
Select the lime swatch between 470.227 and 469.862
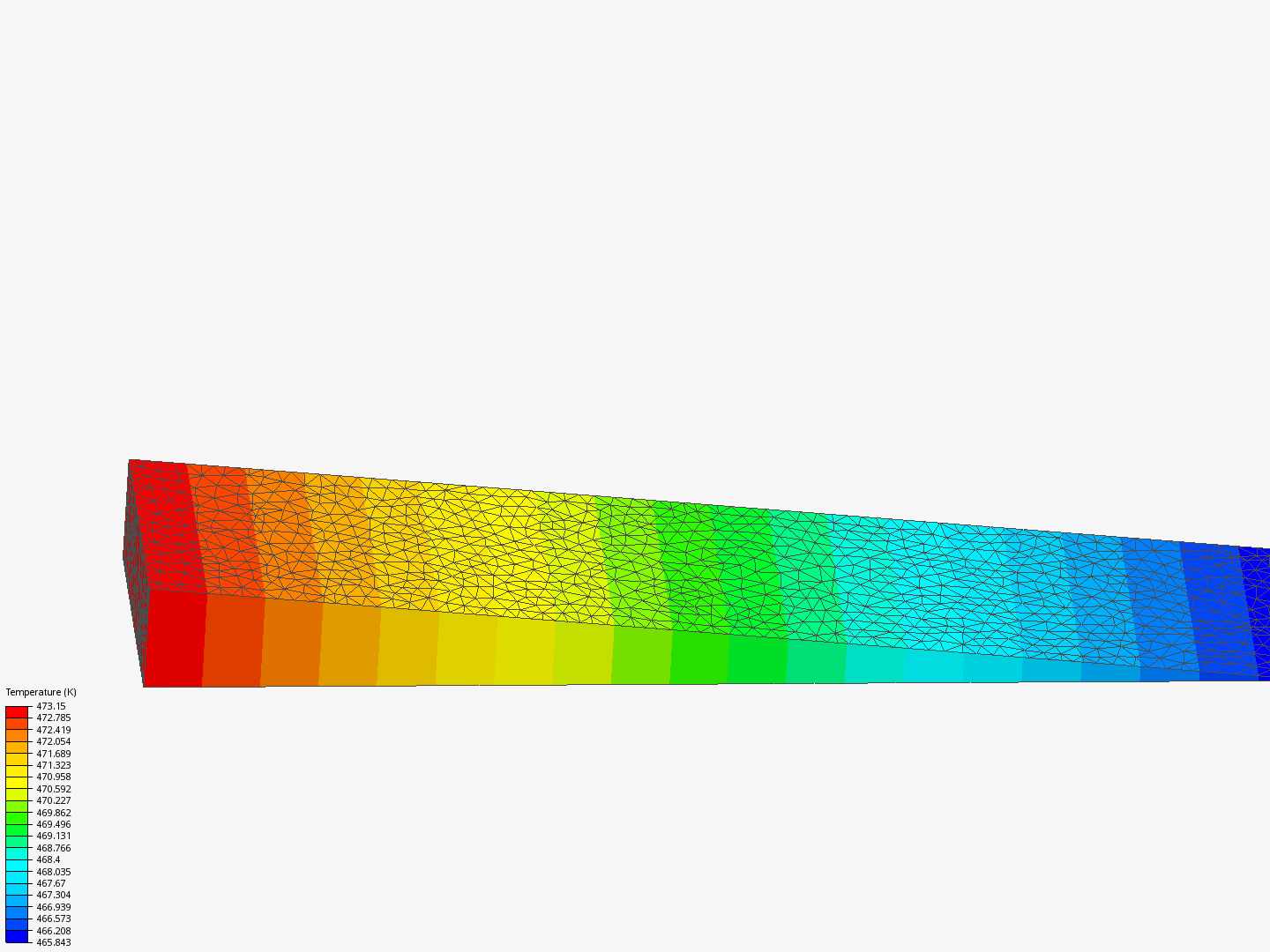point(17,807)
